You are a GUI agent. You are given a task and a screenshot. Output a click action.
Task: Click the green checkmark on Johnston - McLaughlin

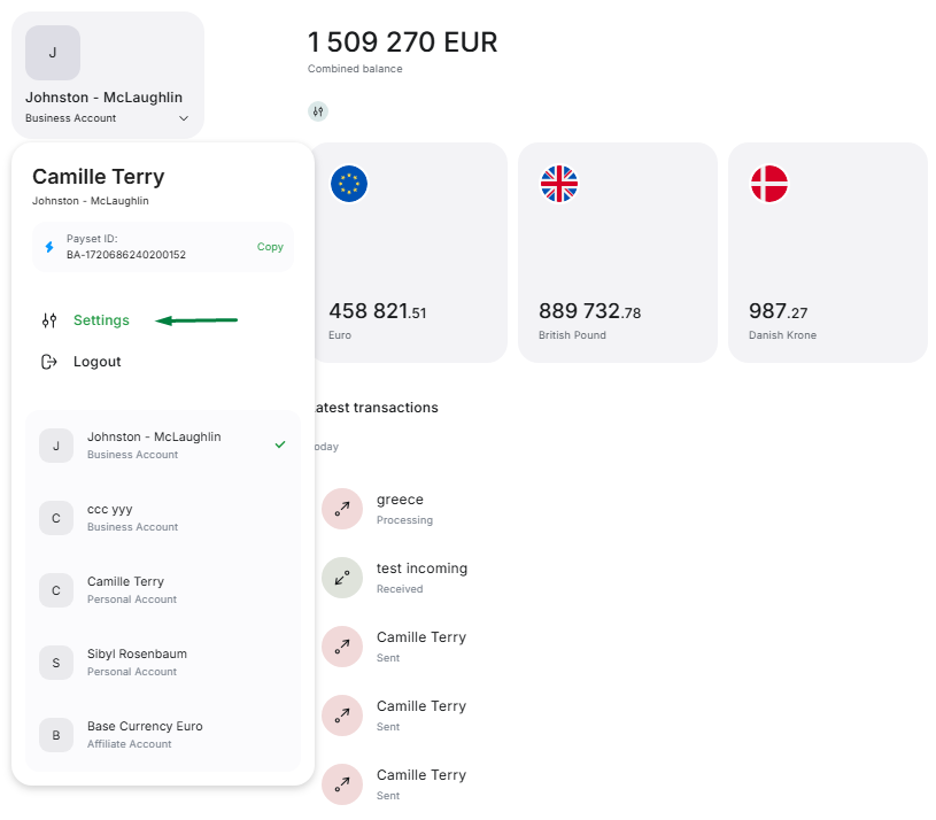click(280, 444)
